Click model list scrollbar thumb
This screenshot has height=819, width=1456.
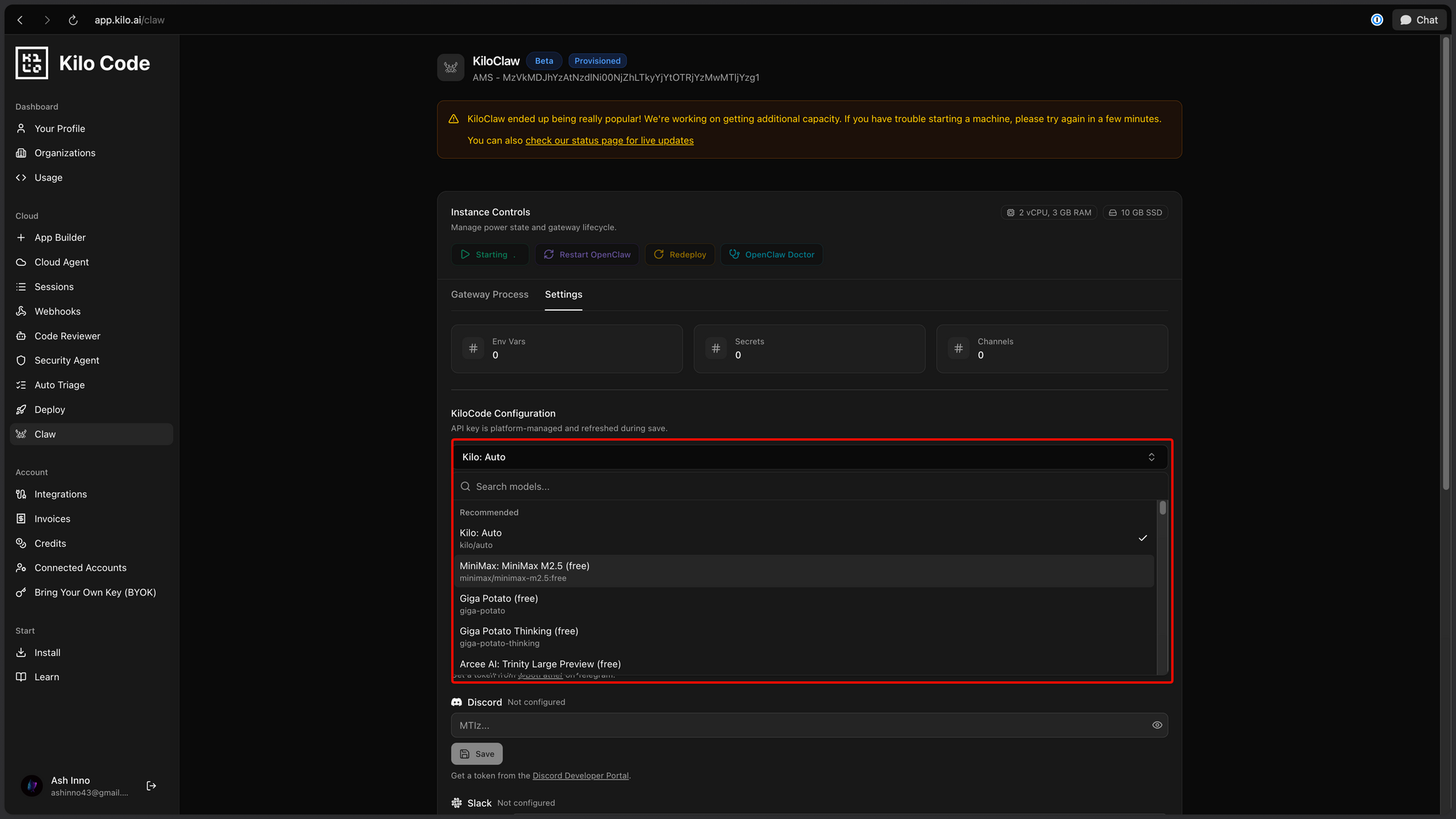tap(1163, 508)
